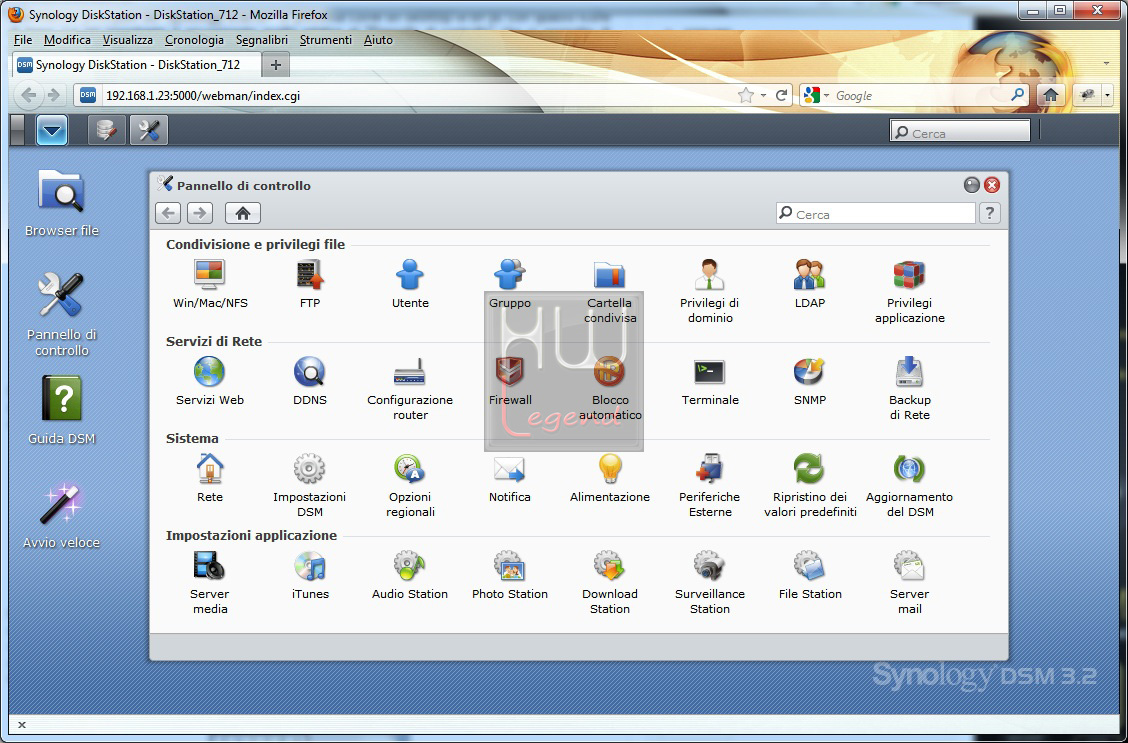
Task: Open Surveillance Station settings
Action: (710, 582)
